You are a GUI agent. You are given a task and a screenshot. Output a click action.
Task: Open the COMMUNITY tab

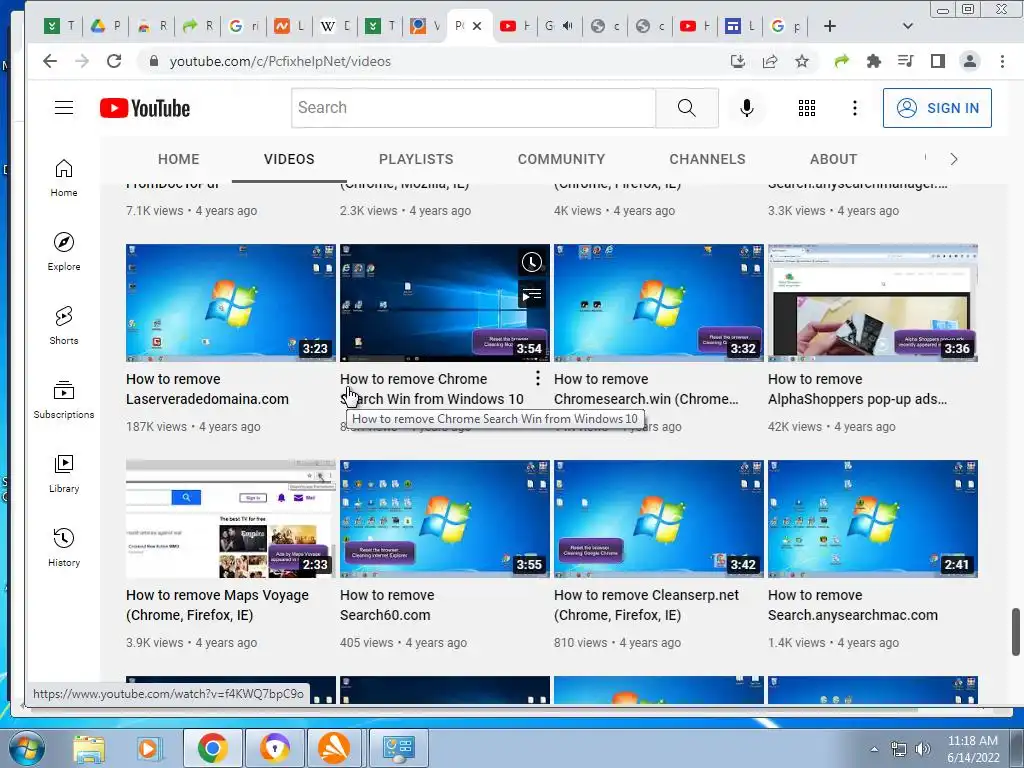point(562,159)
